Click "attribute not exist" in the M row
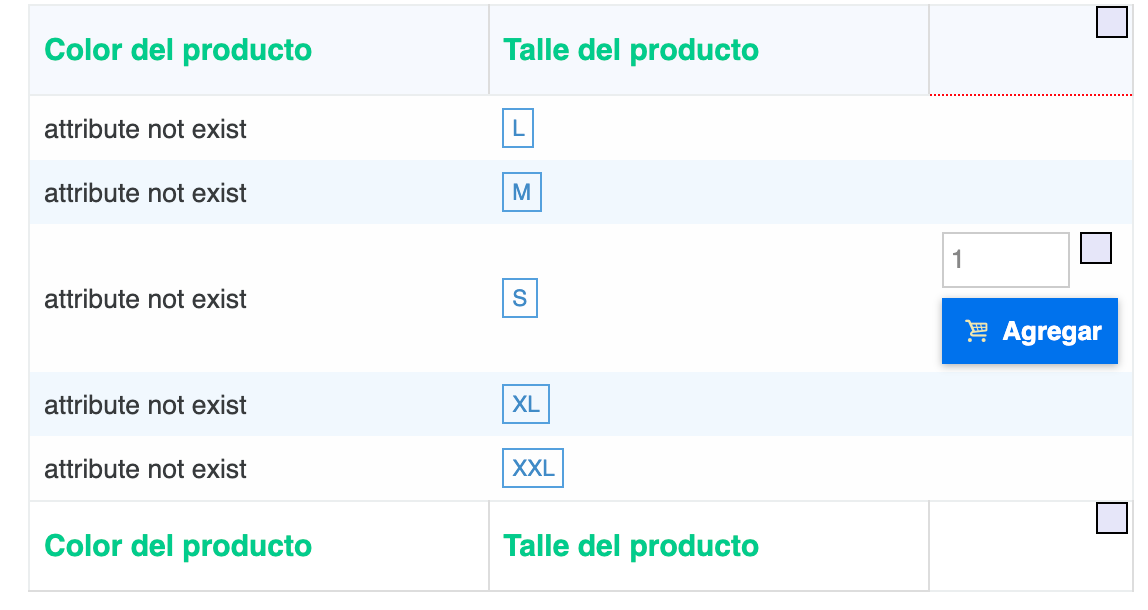 click(x=145, y=193)
